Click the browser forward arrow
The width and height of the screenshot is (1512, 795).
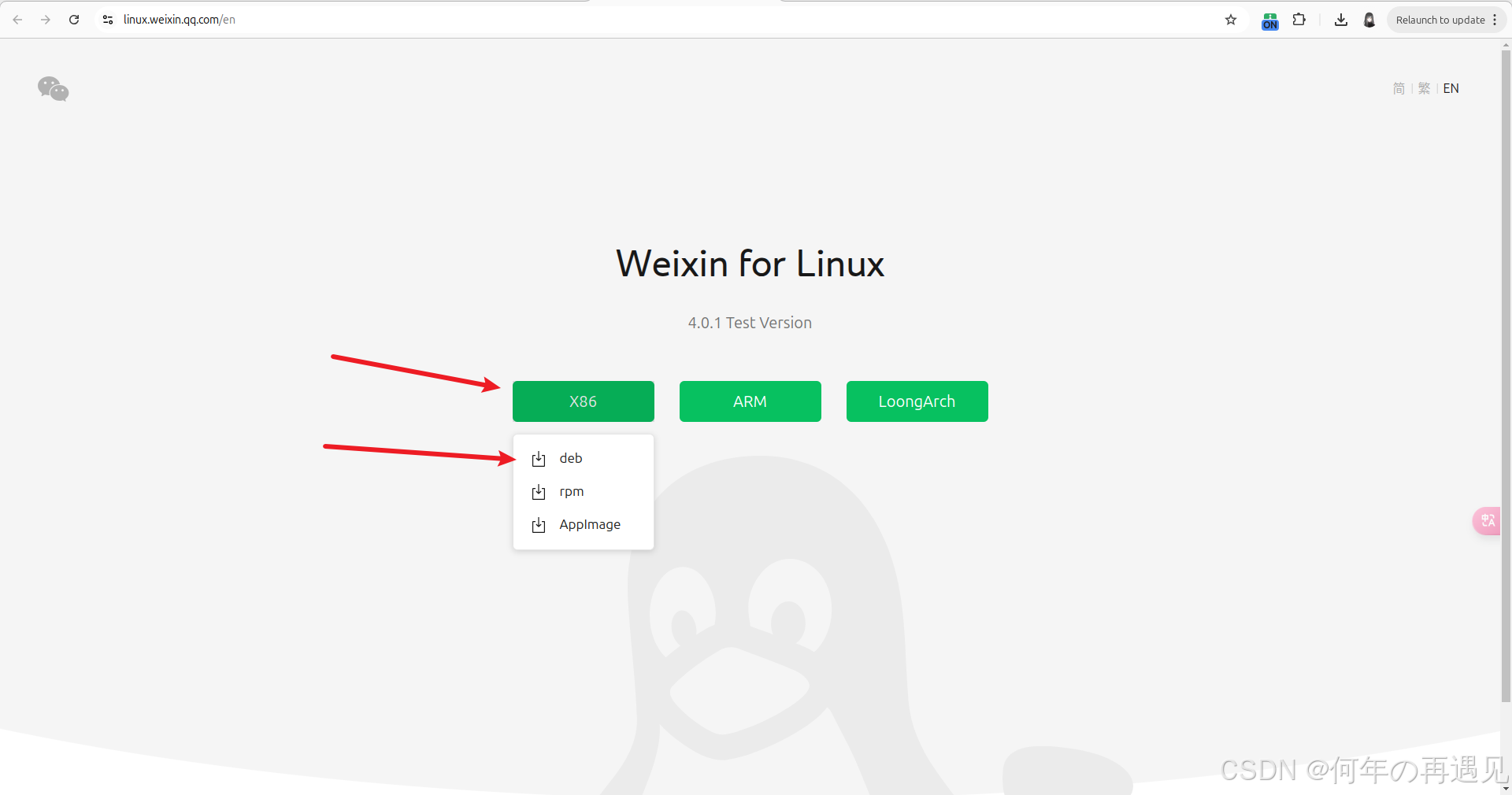(x=46, y=20)
